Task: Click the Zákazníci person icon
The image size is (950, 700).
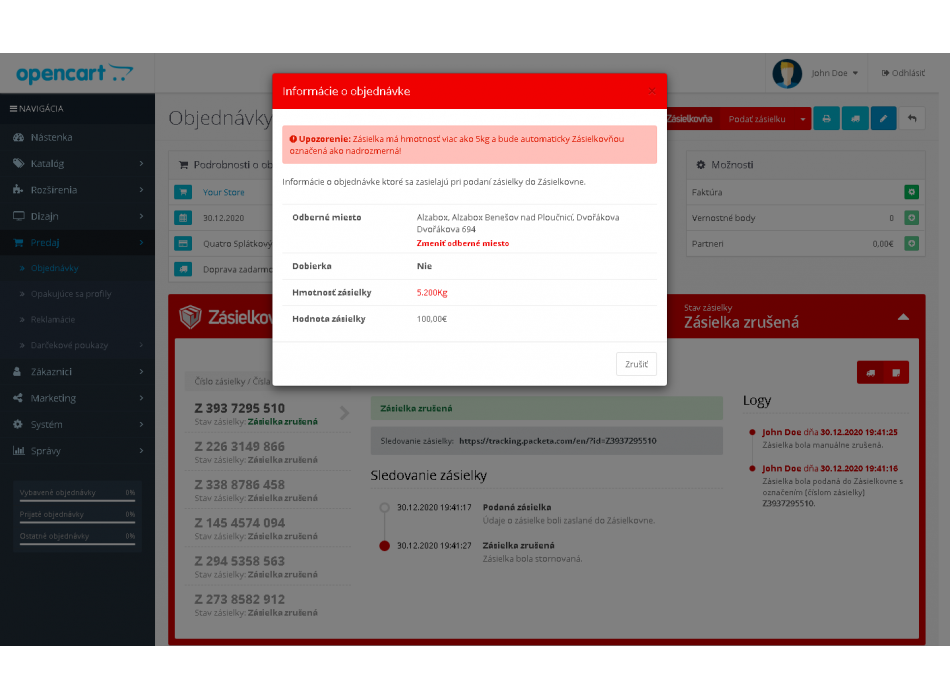Action: [x=18, y=372]
